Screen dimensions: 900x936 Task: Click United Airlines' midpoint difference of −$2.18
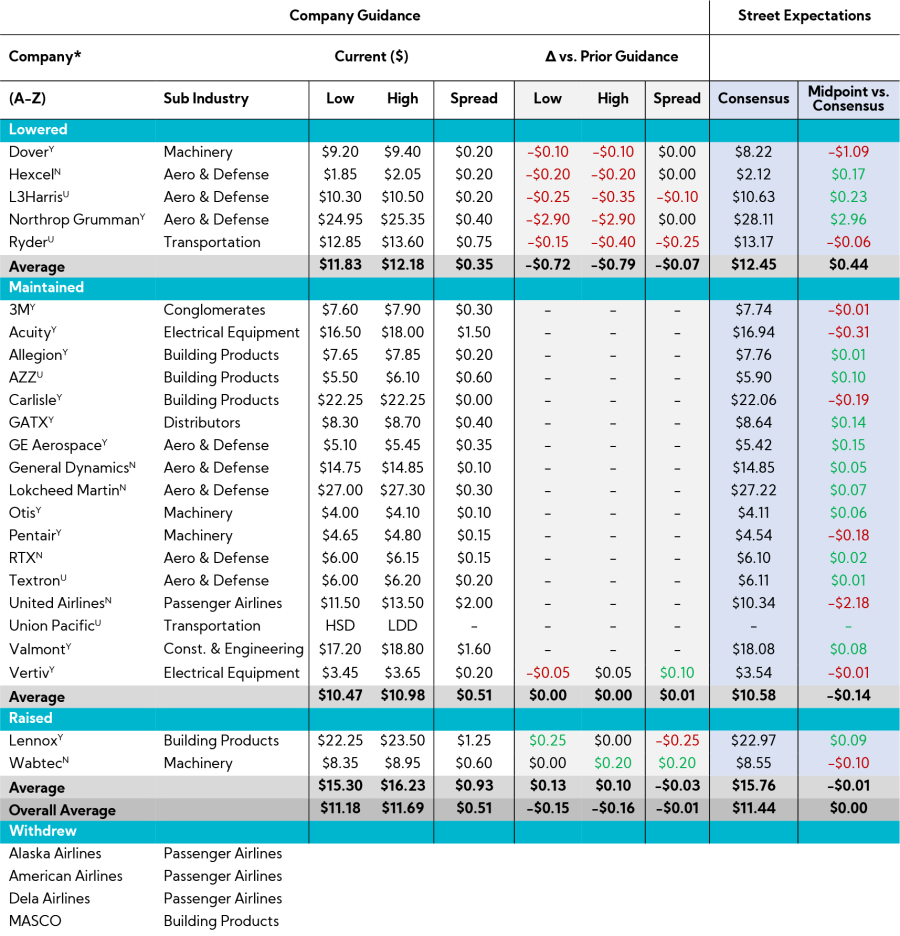(x=848, y=603)
